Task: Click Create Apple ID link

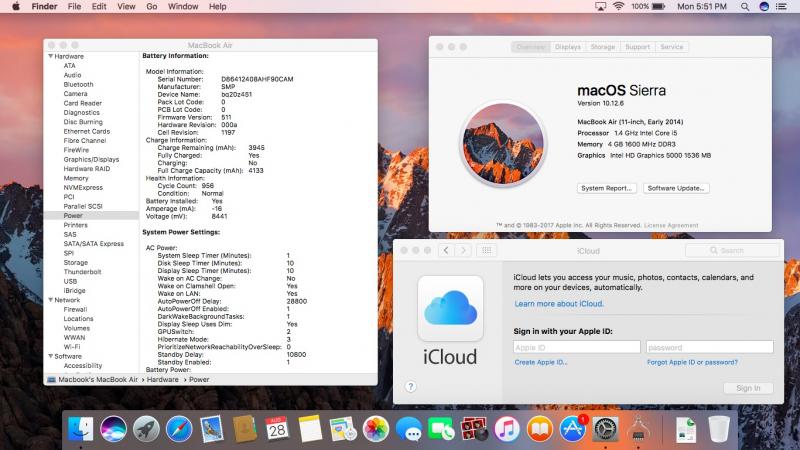Action: tap(541, 362)
